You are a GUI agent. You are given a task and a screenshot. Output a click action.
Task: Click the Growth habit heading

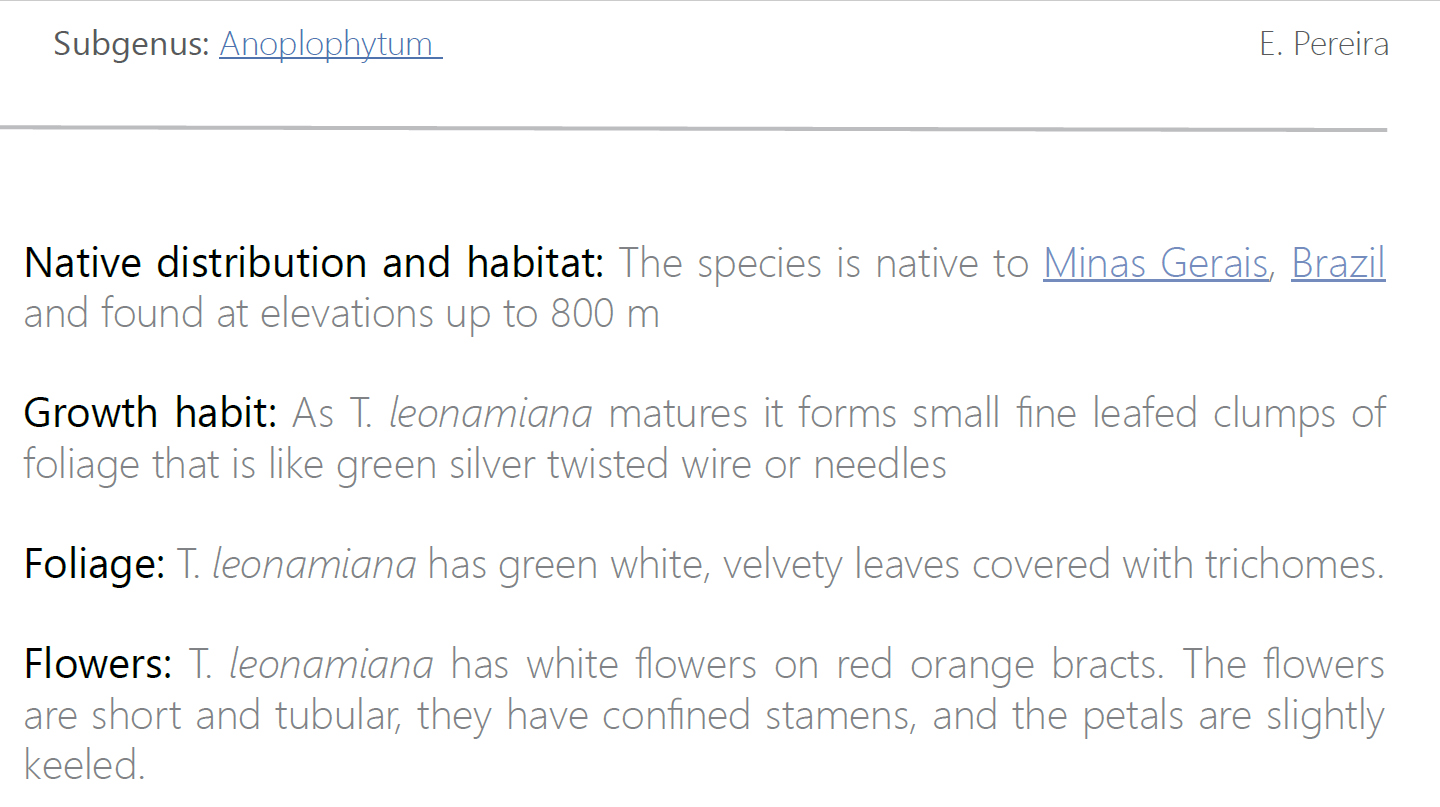(x=150, y=413)
